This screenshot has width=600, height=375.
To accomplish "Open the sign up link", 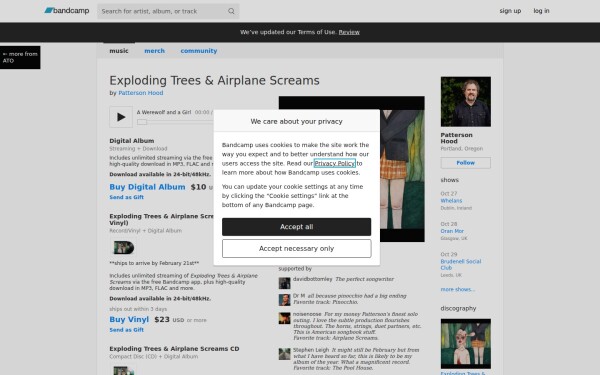I will point(510,11).
